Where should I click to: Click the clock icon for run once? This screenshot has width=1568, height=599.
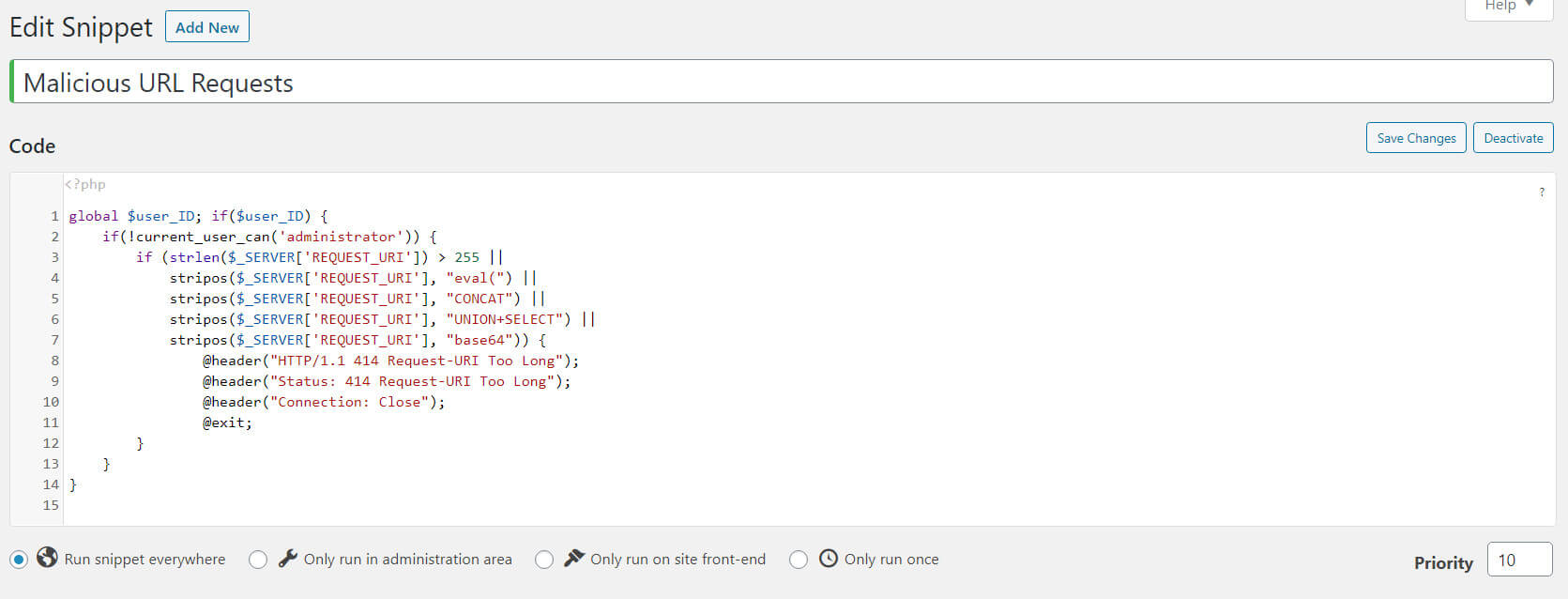[829, 558]
